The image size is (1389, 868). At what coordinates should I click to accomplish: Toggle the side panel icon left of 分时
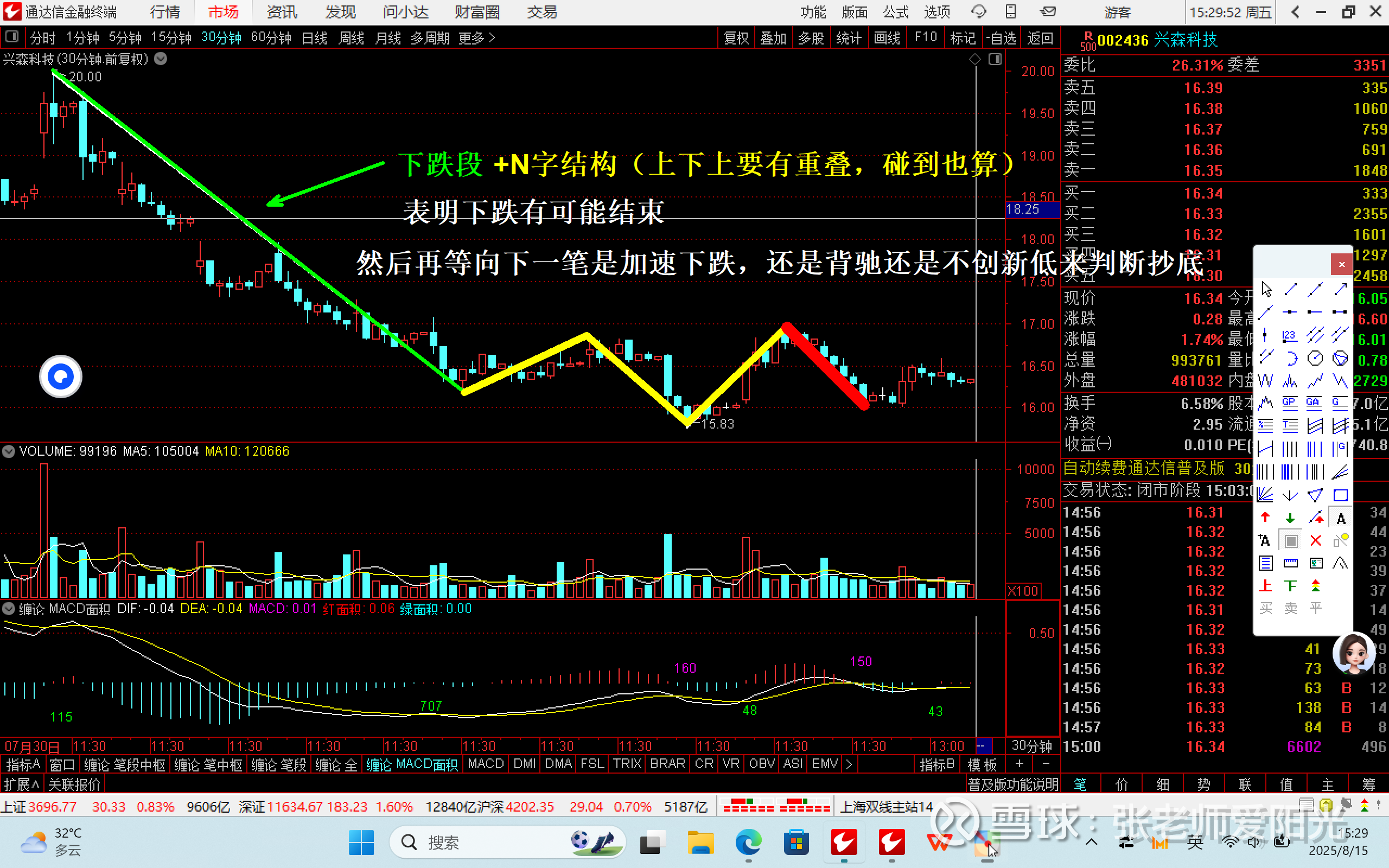tap(11, 37)
